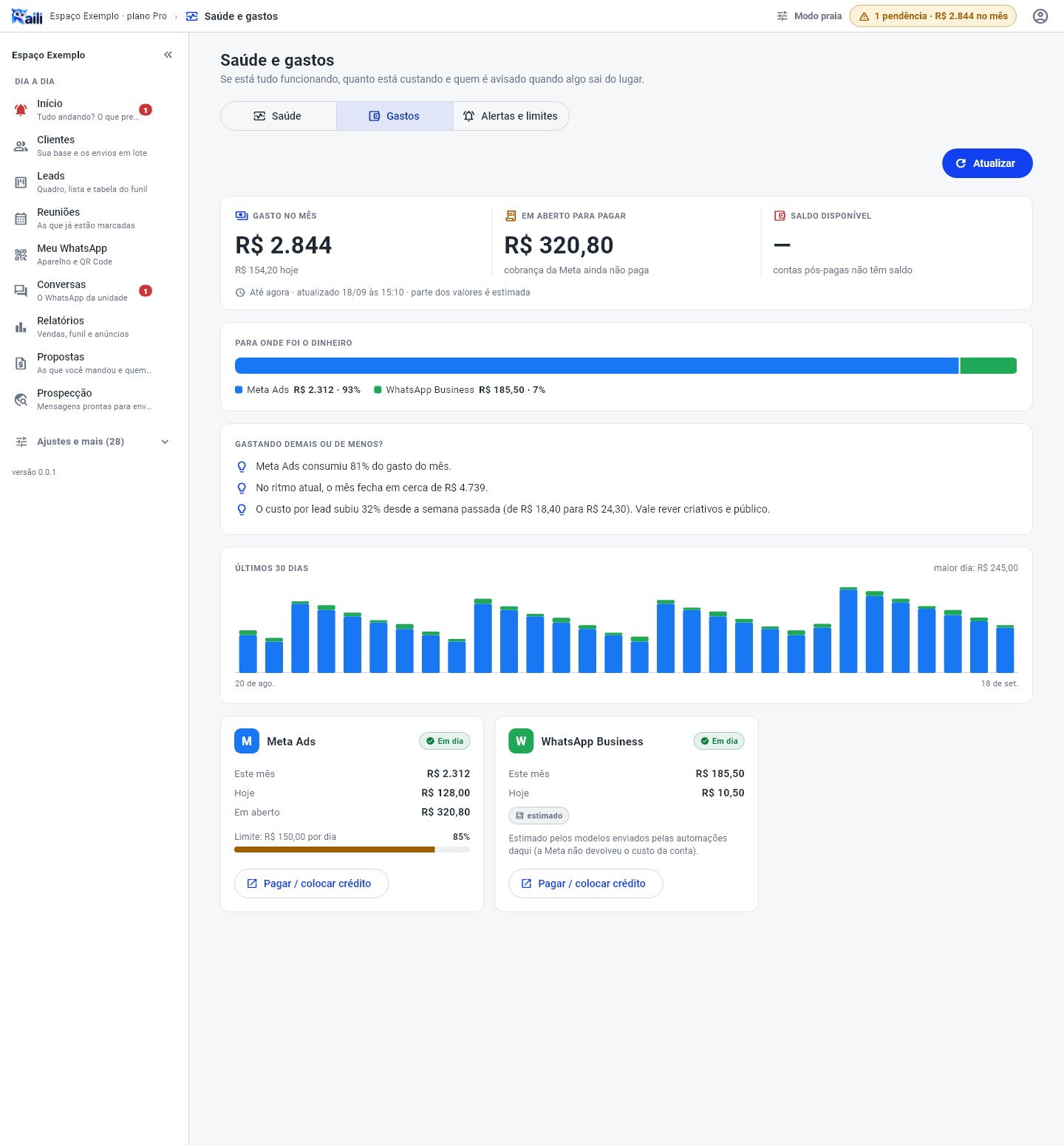This screenshot has height=1145, width=1064.
Task: Open the Alertas e limites tab
Action: pos(511,116)
